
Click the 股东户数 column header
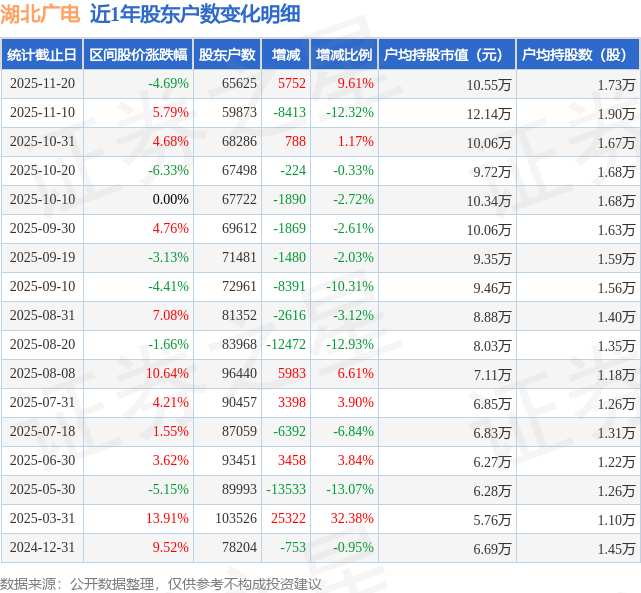click(x=227, y=54)
